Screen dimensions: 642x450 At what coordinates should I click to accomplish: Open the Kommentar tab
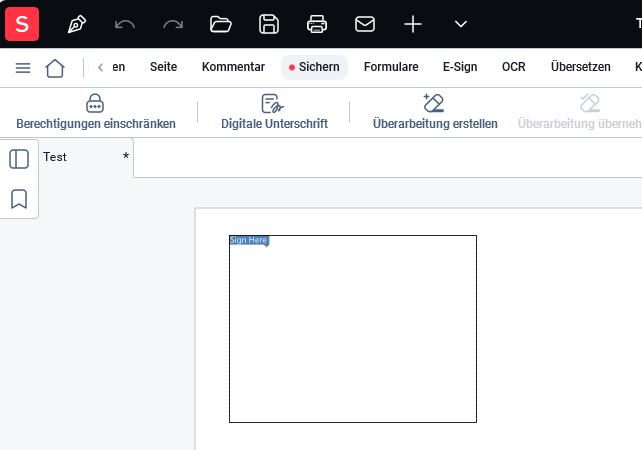pos(233,67)
